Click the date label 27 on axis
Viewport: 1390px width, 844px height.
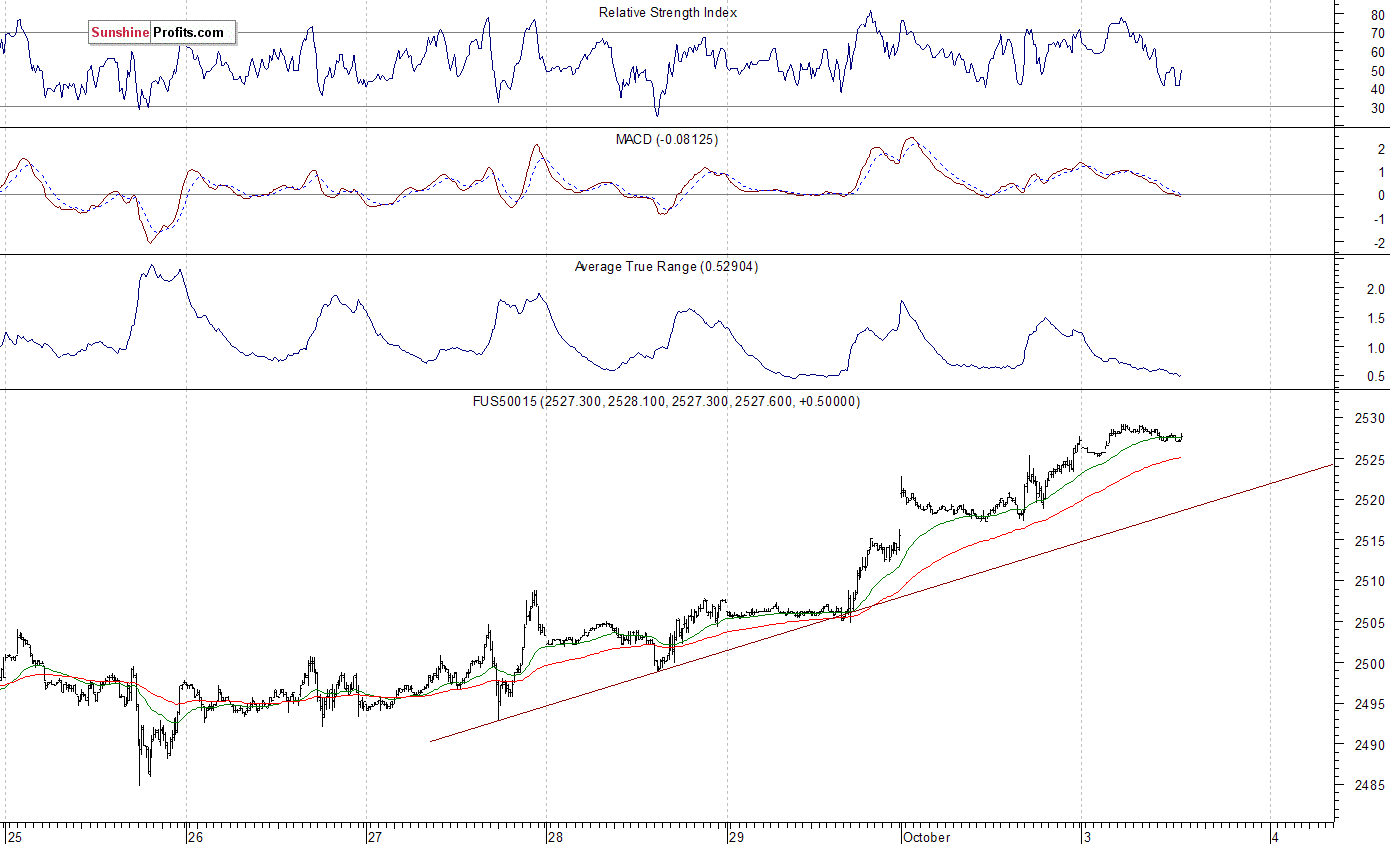pyautogui.click(x=376, y=836)
